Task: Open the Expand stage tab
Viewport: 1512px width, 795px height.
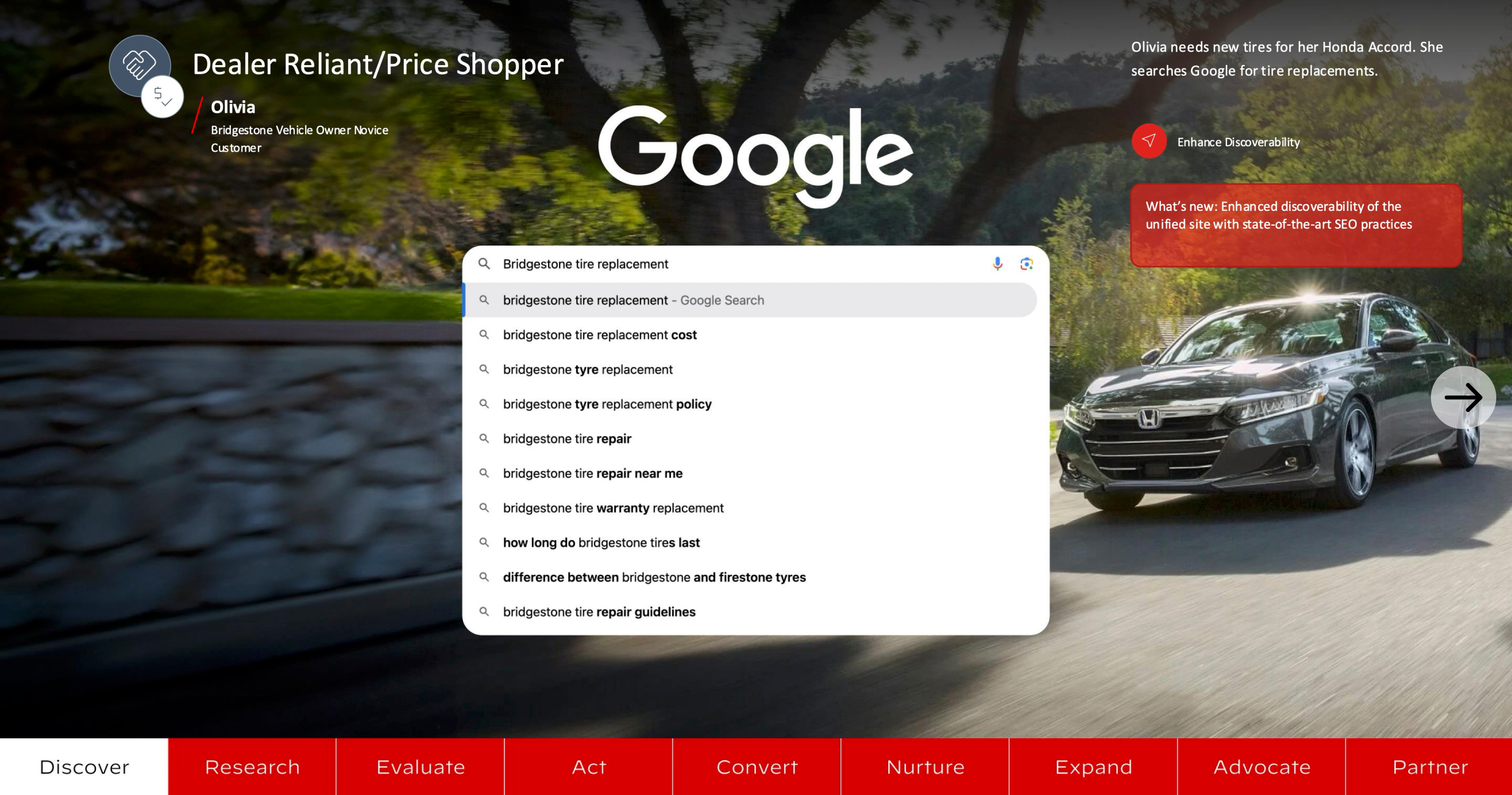Action: 1094,766
